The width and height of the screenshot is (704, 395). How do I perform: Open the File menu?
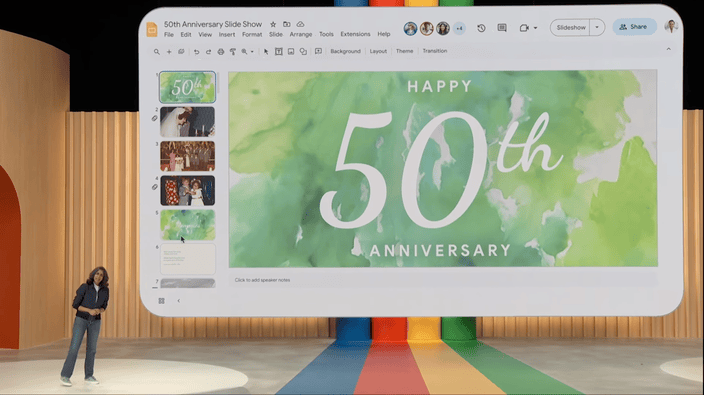point(169,35)
